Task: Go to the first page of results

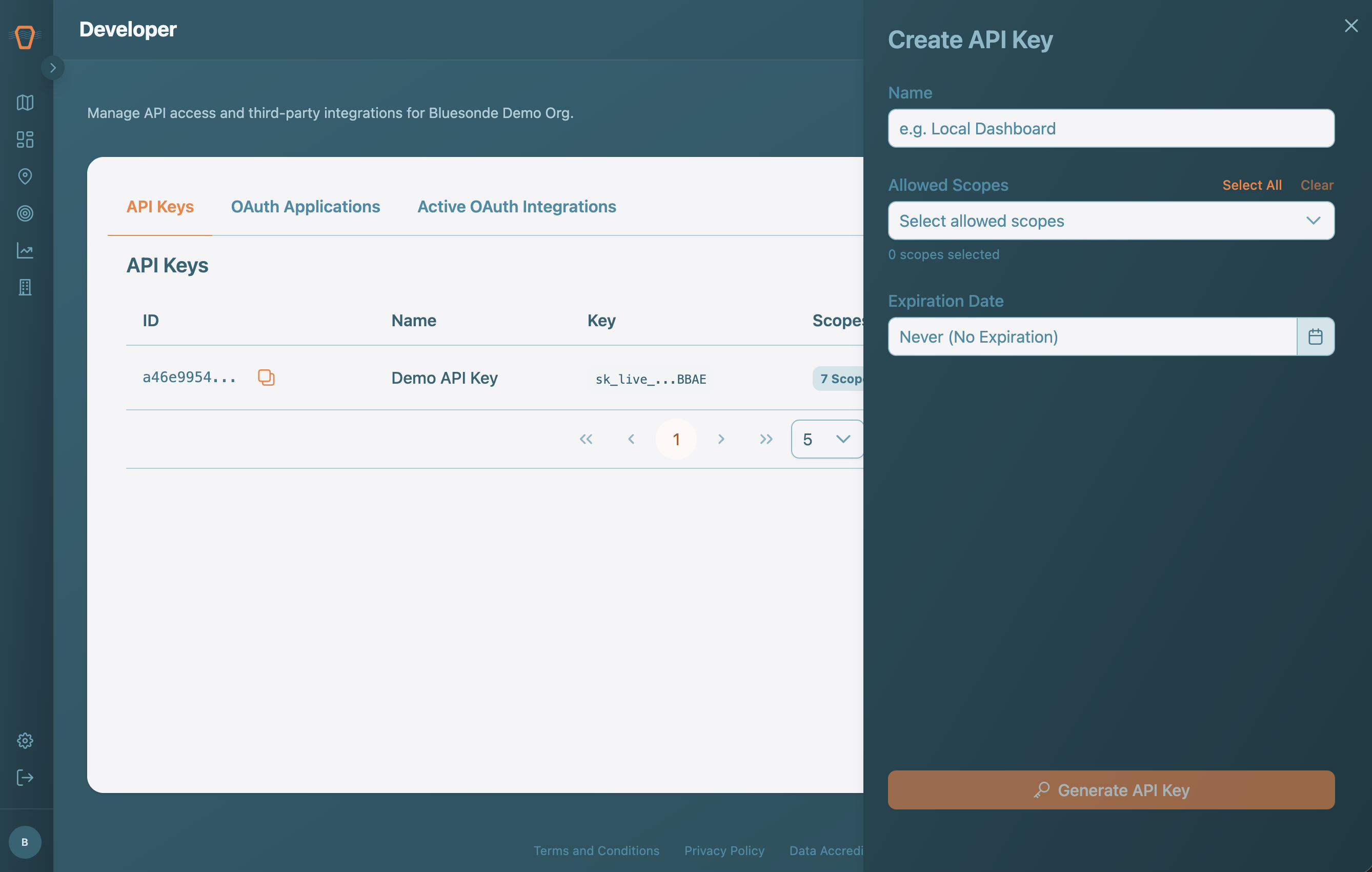Action: pyautogui.click(x=587, y=439)
